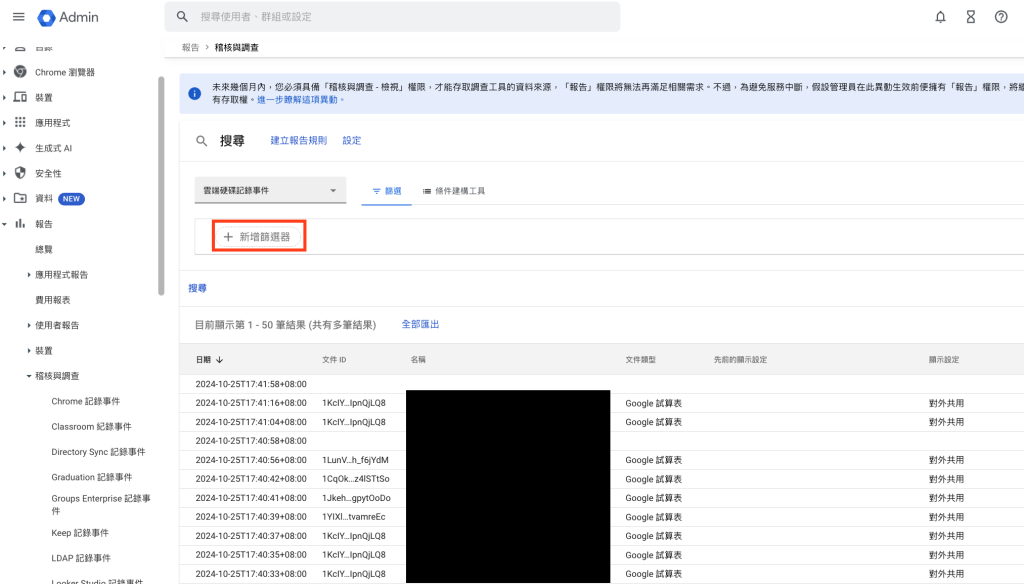Open the tasks hourglass icon
The height and width of the screenshot is (584, 1024).
971,17
